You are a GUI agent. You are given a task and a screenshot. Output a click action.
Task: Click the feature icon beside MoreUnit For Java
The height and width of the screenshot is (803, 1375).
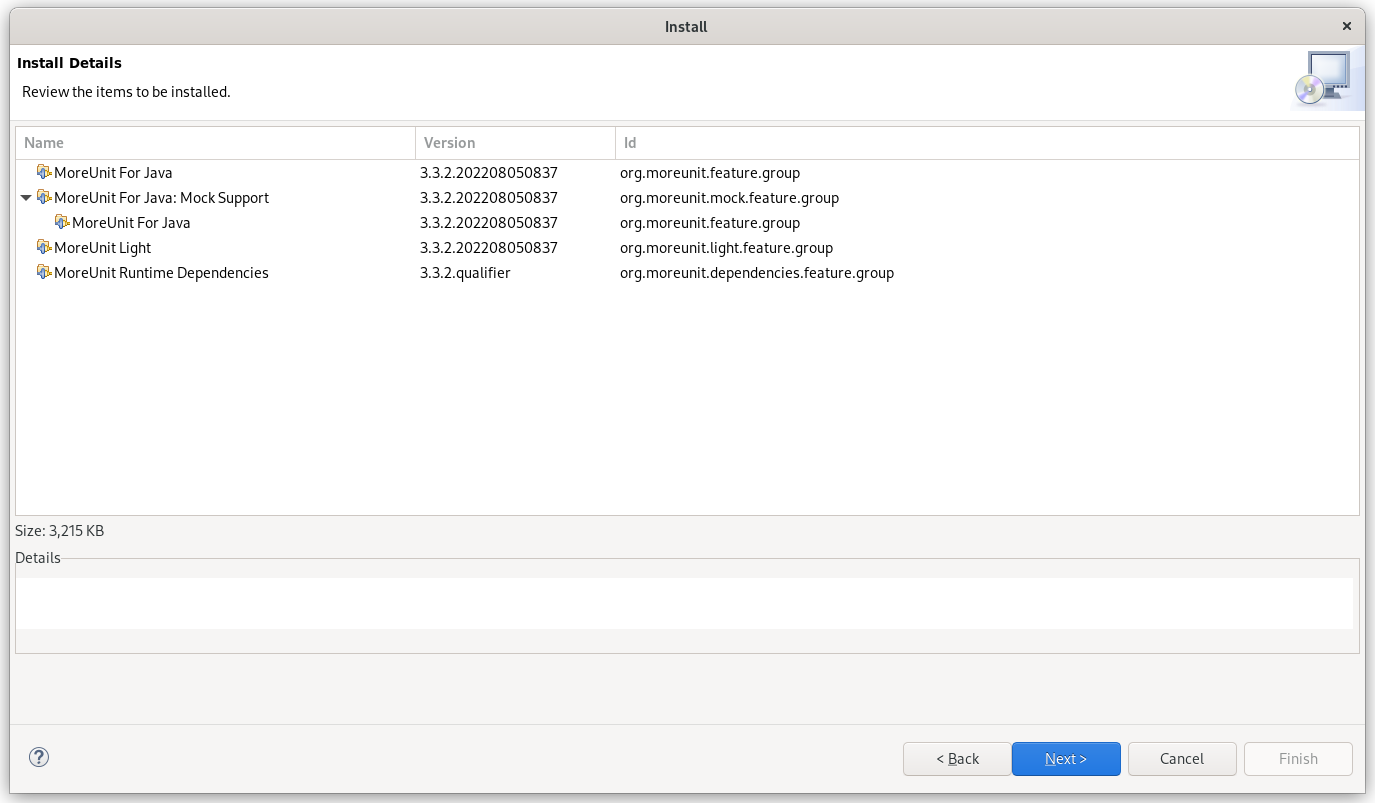tap(44, 172)
